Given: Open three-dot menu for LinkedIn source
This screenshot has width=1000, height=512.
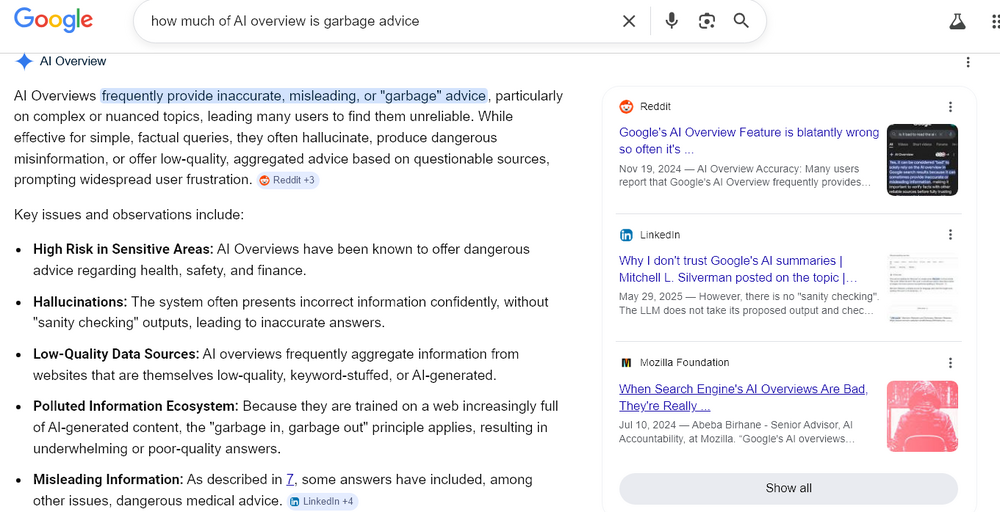Looking at the screenshot, I should [950, 235].
